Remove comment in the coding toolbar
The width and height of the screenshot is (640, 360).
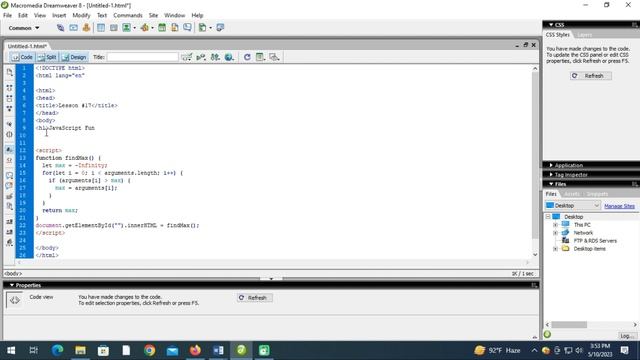(x=9, y=186)
